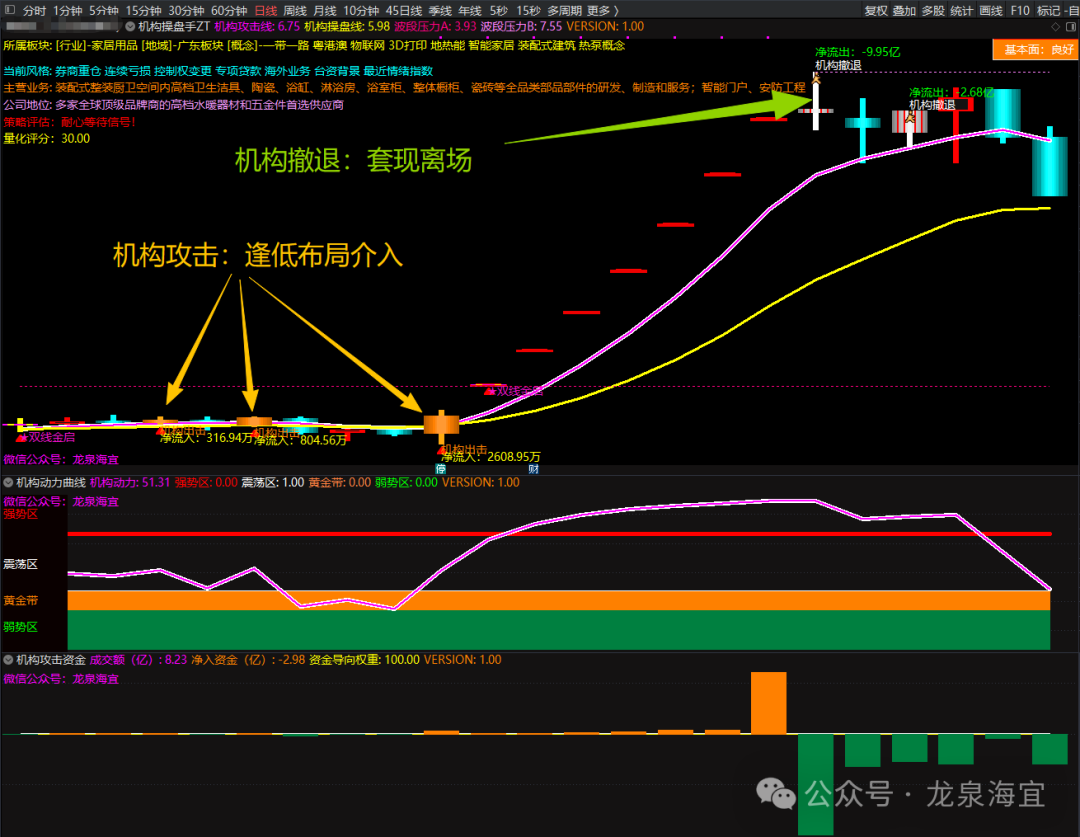
Task: Click the 停 marker icon below the chart
Action: coord(441,469)
